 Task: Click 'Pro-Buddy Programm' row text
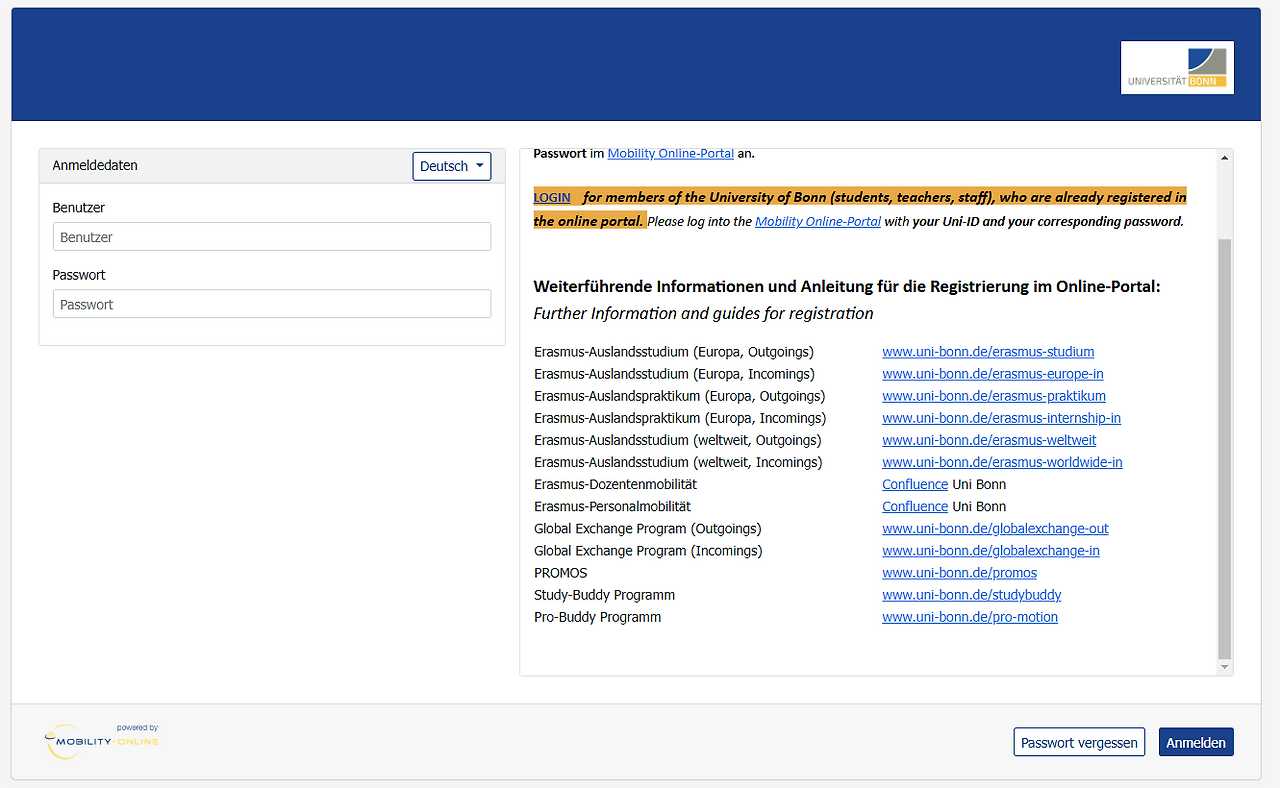[x=598, y=617]
